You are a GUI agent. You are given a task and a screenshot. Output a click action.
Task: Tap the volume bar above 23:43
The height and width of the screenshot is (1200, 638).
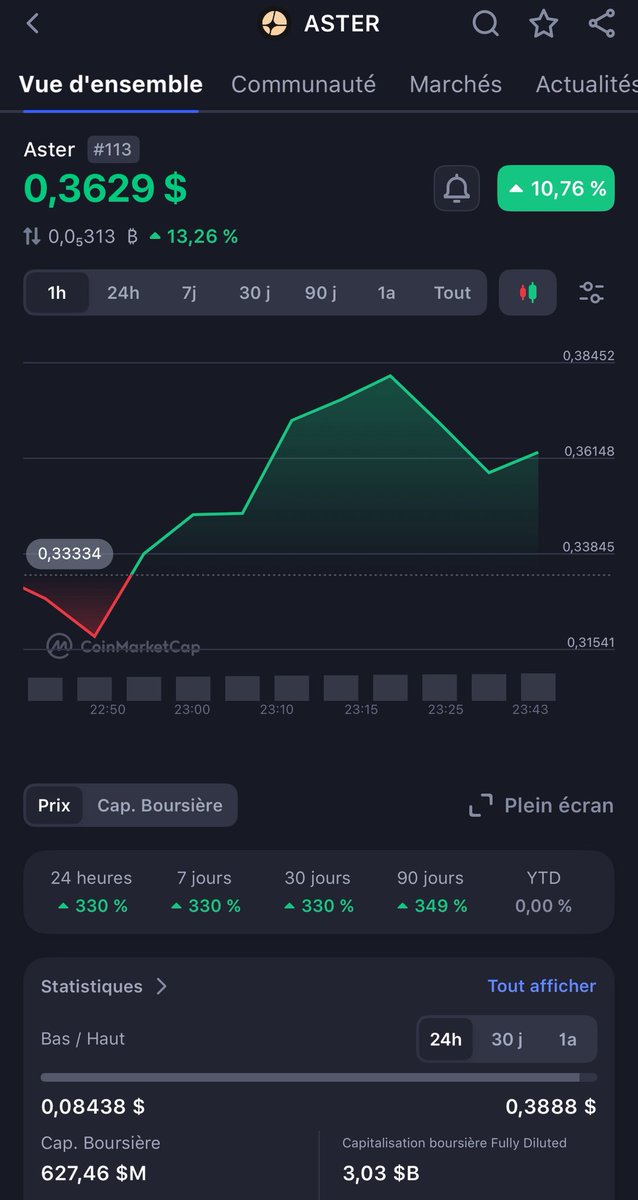[538, 687]
